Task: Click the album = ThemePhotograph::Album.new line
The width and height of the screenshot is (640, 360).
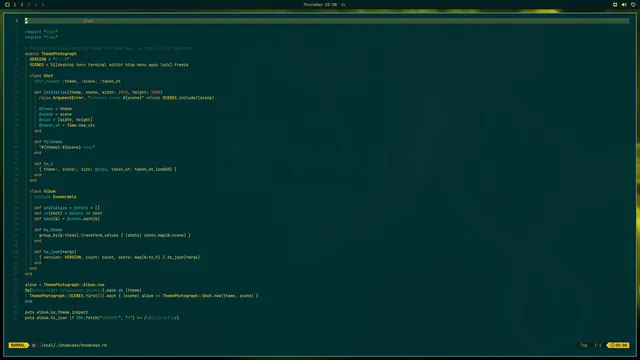Action: coord(64,284)
